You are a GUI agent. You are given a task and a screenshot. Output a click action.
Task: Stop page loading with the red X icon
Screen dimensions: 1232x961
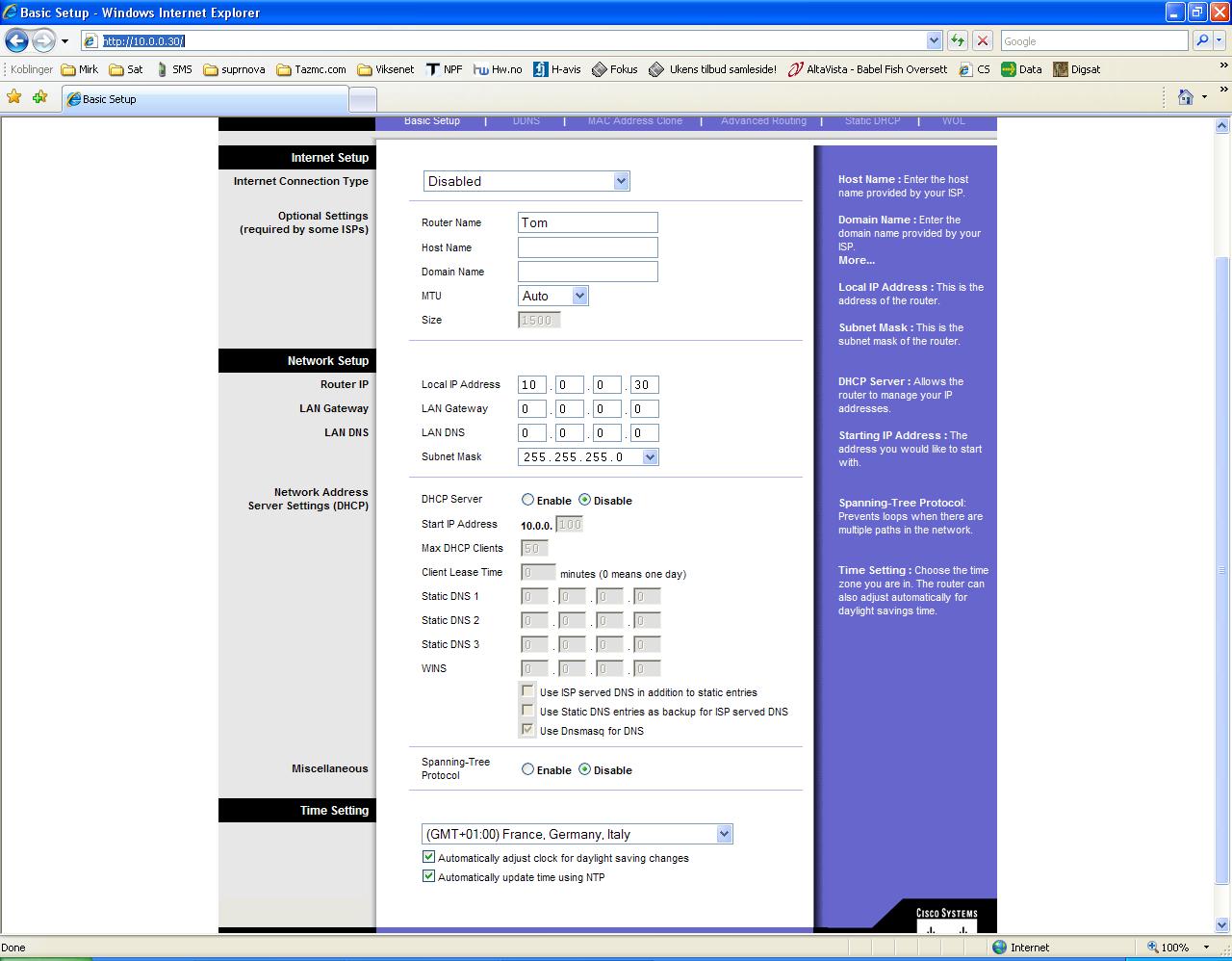(982, 40)
